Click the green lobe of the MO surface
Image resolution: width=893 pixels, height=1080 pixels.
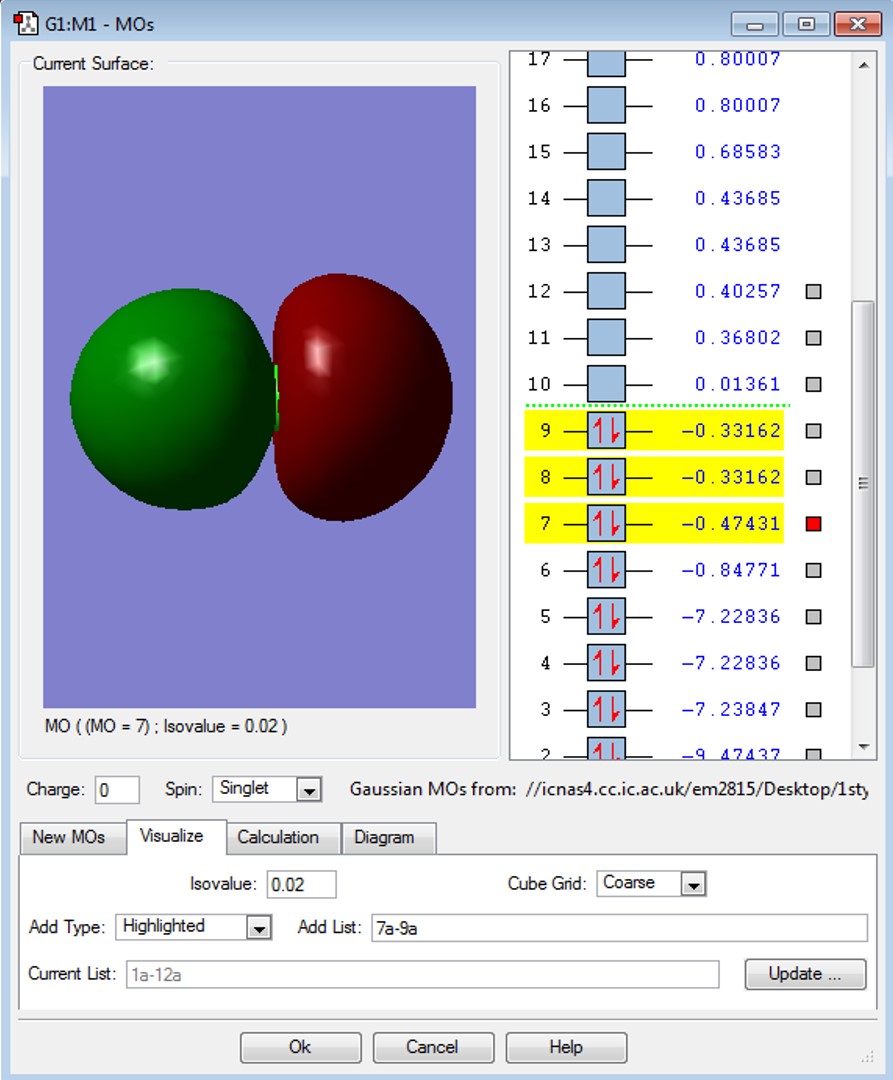coord(172,399)
